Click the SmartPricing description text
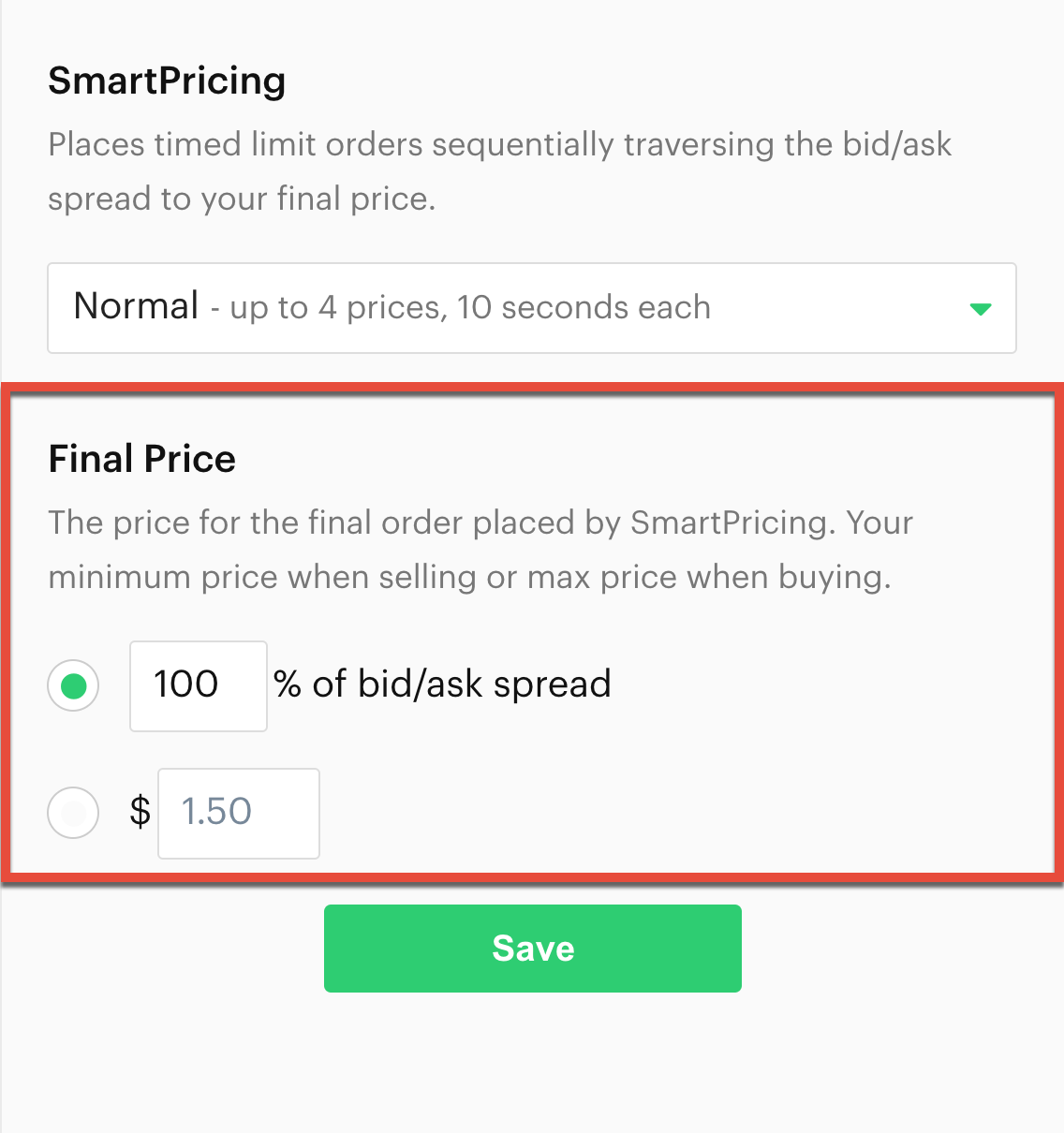1064x1133 pixels. point(500,171)
